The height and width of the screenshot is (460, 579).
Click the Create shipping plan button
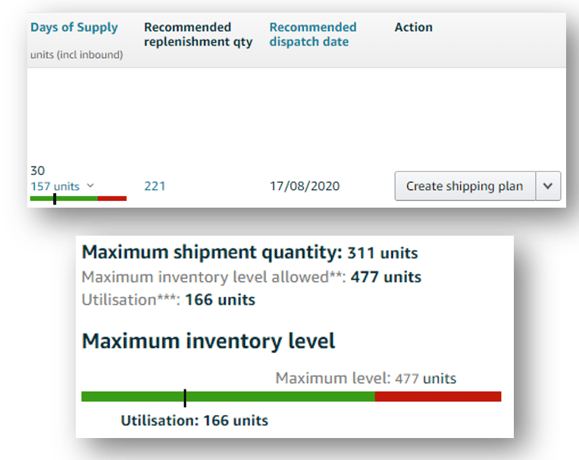click(465, 186)
